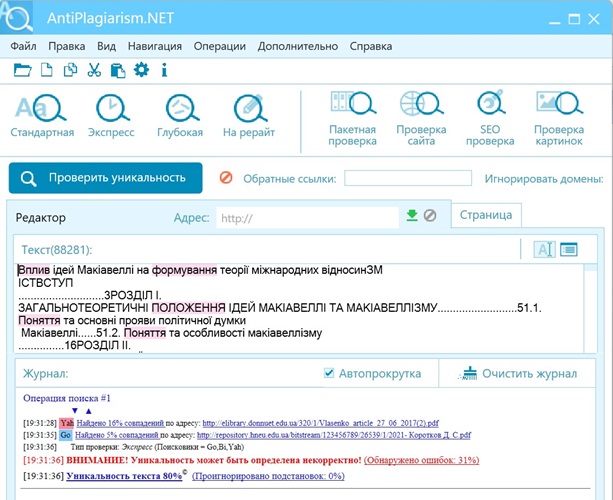Open the Вид menu
The height and width of the screenshot is (500, 613).
(x=106, y=46)
